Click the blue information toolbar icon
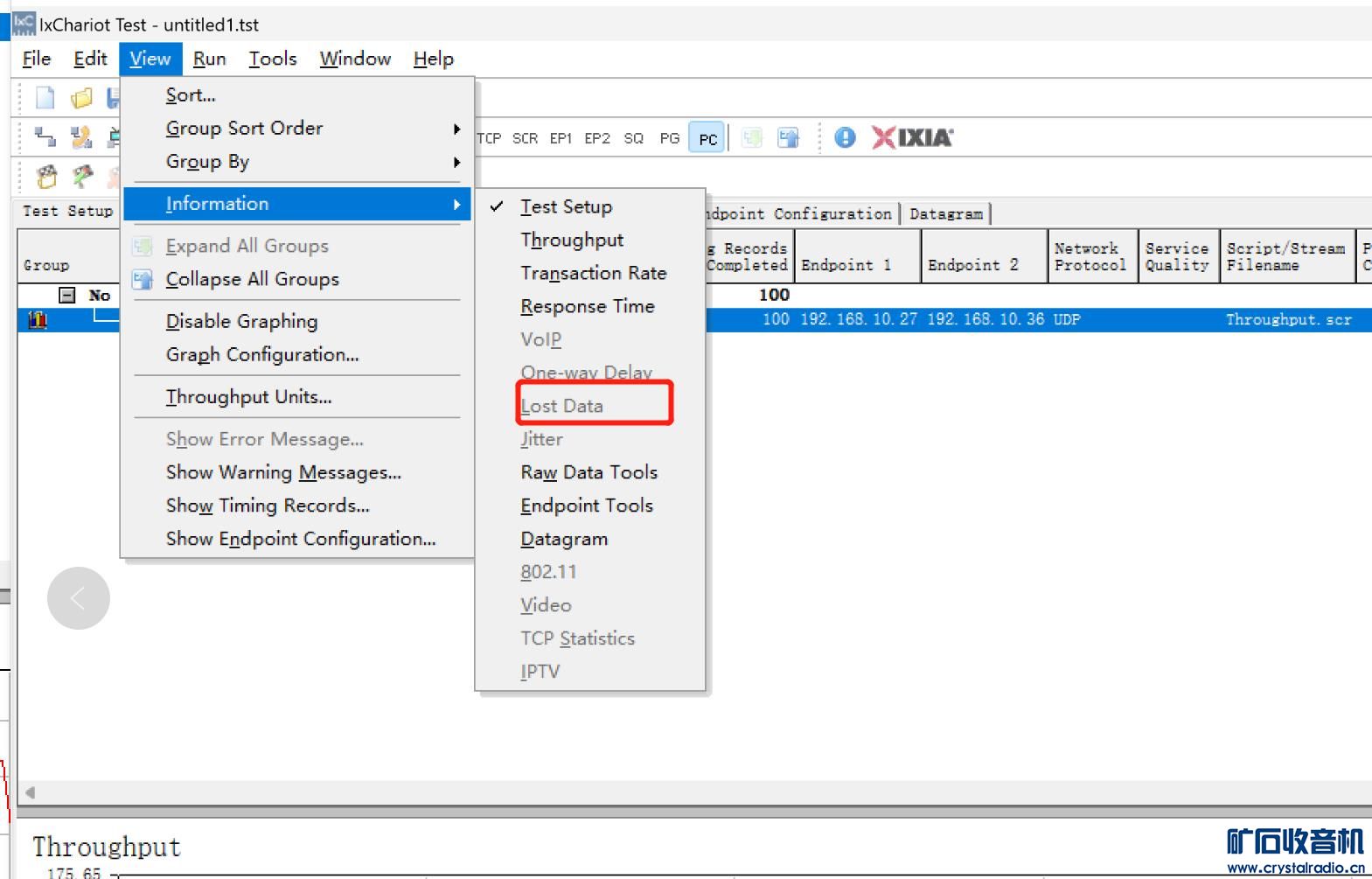Image resolution: width=1372 pixels, height=879 pixels. click(x=845, y=137)
